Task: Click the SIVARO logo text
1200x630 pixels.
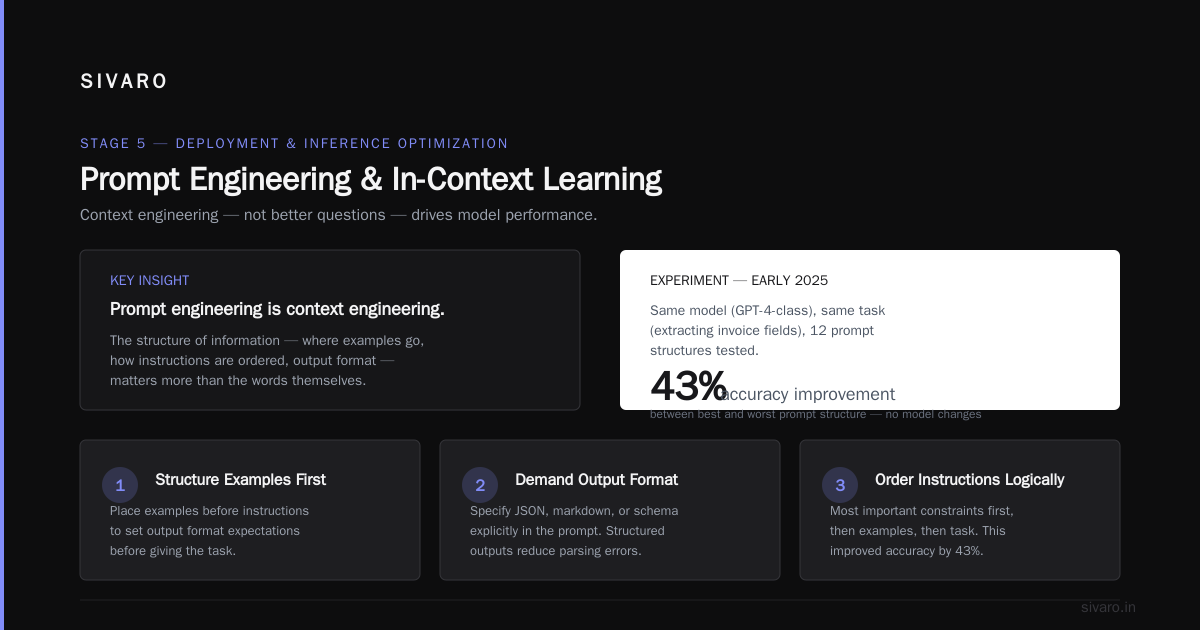Action: 124,82
